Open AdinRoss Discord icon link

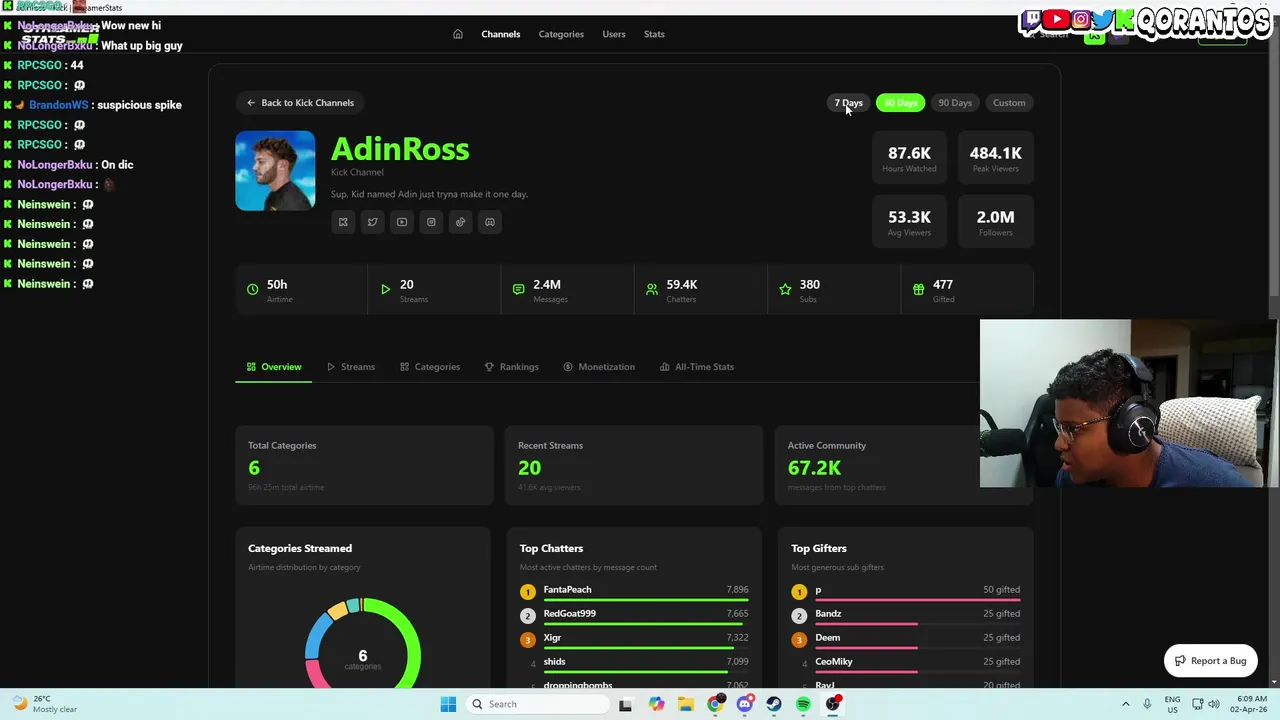tap(490, 222)
